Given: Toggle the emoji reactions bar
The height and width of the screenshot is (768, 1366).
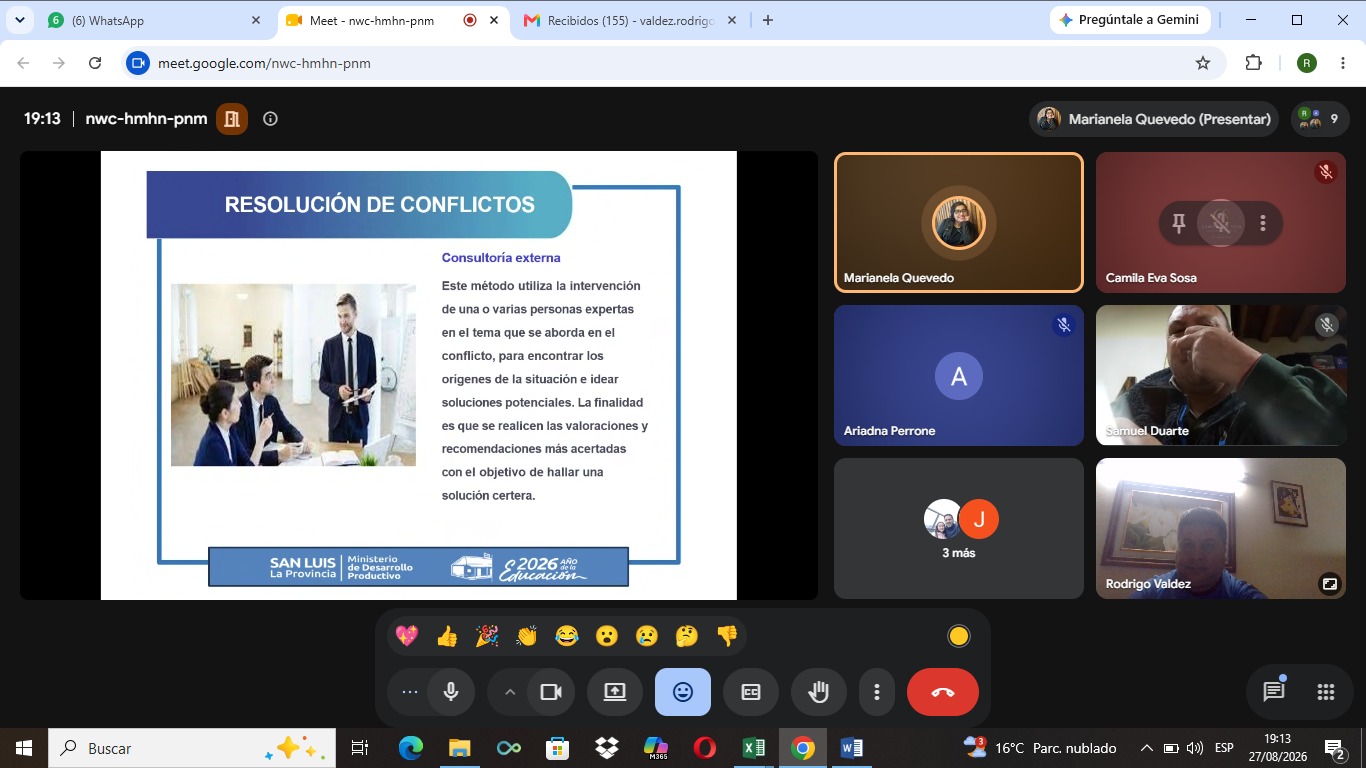Looking at the screenshot, I should tap(683, 692).
